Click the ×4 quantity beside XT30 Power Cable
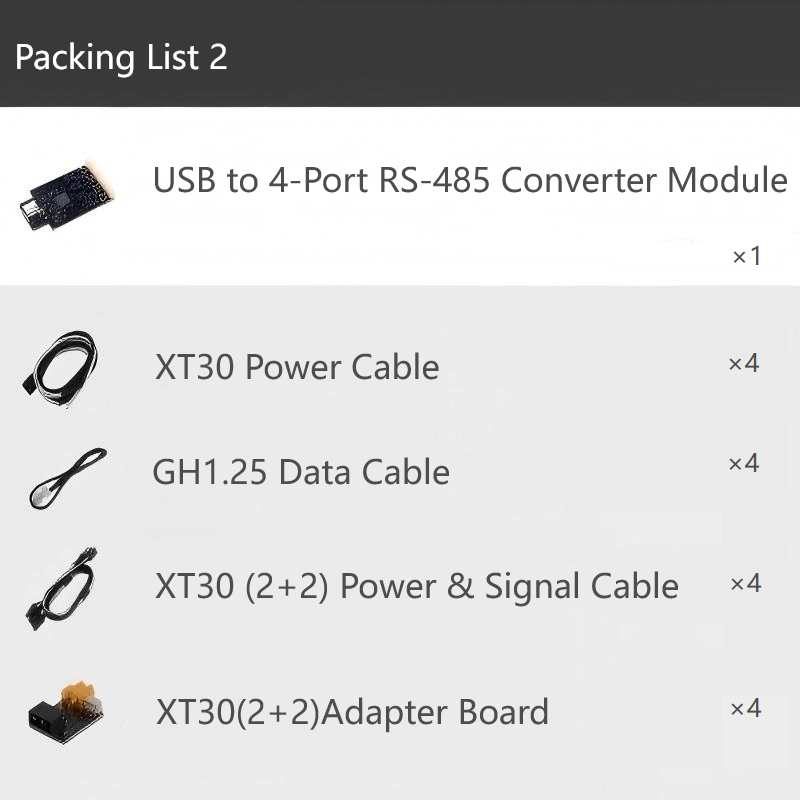Image resolution: width=800 pixels, height=800 pixels. 744,363
